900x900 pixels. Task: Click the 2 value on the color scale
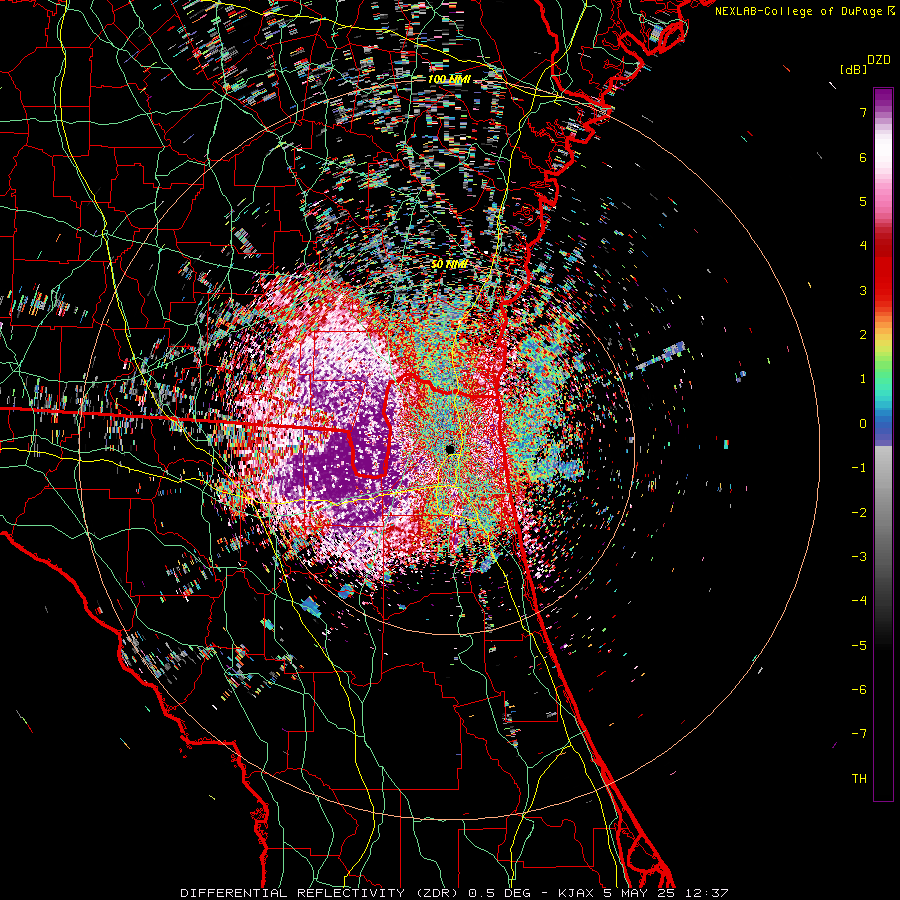(863, 335)
